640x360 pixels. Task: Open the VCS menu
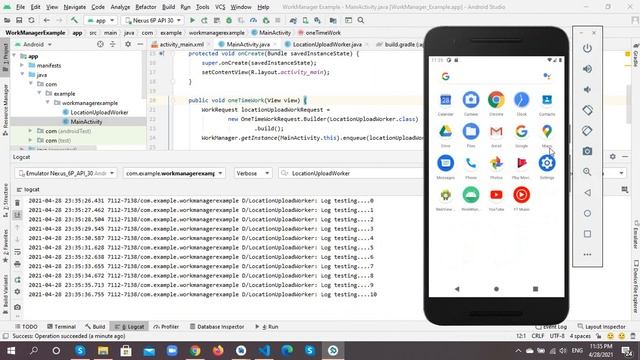pyautogui.click(x=220, y=7)
